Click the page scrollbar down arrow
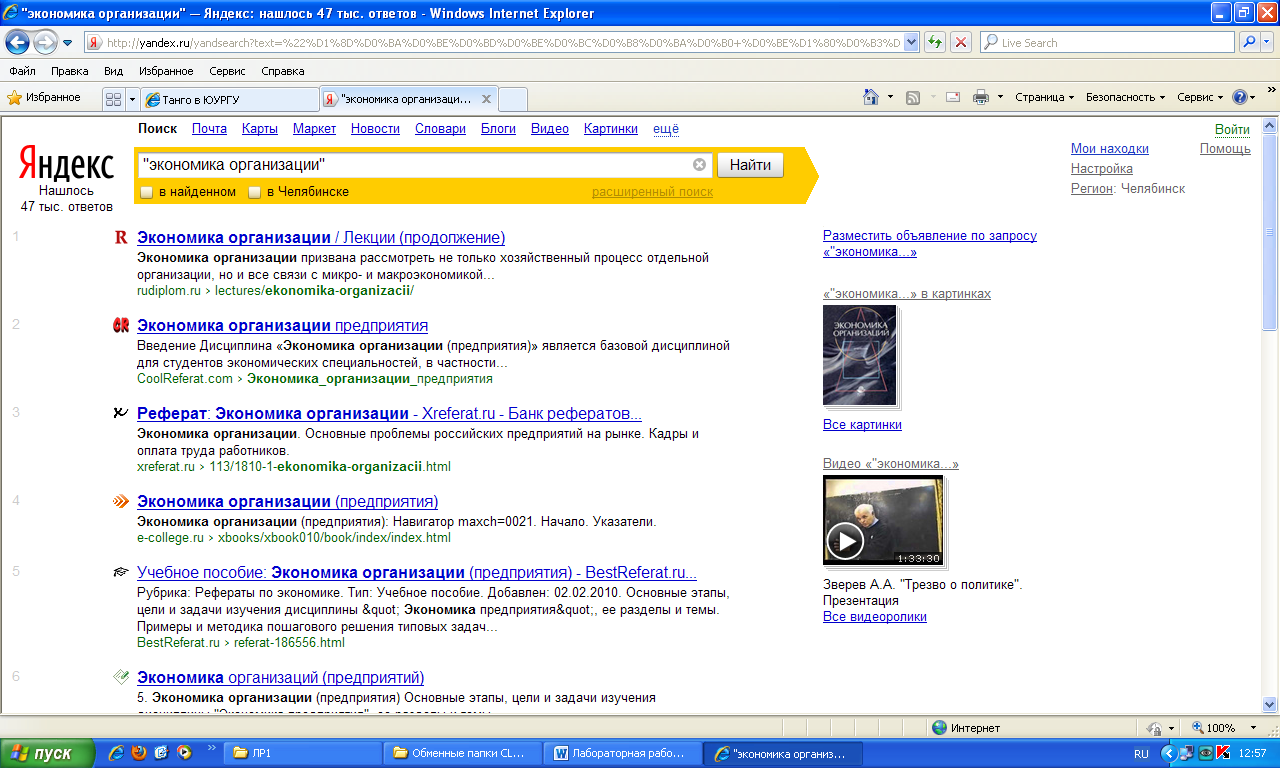Viewport: 1280px width, 768px height. pyautogui.click(x=1270, y=704)
